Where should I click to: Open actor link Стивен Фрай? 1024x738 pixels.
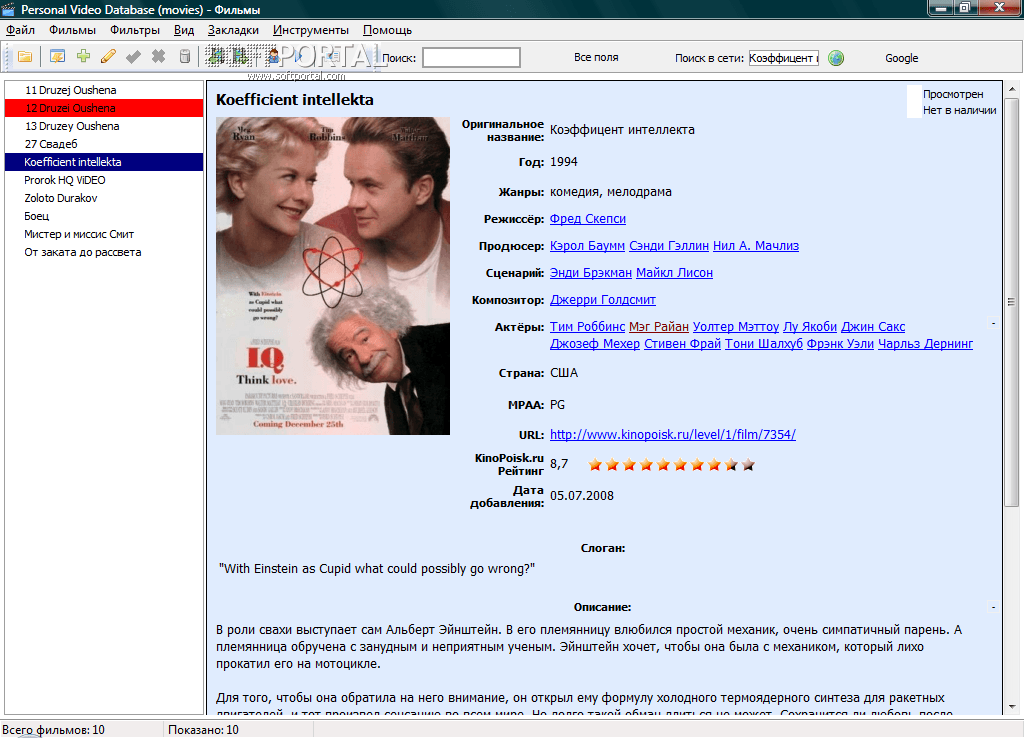pyautogui.click(x=682, y=344)
